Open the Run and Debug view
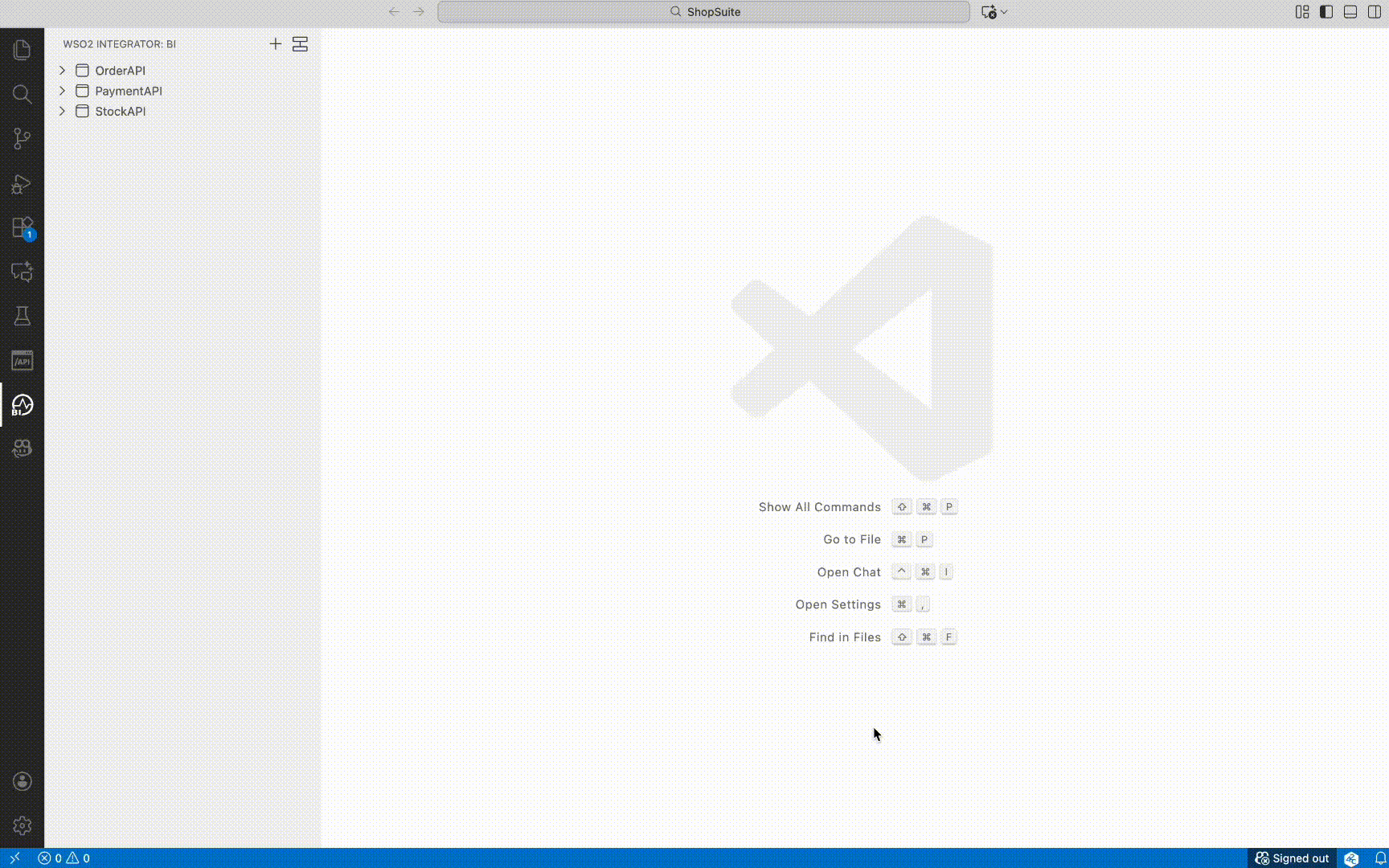 point(22,184)
